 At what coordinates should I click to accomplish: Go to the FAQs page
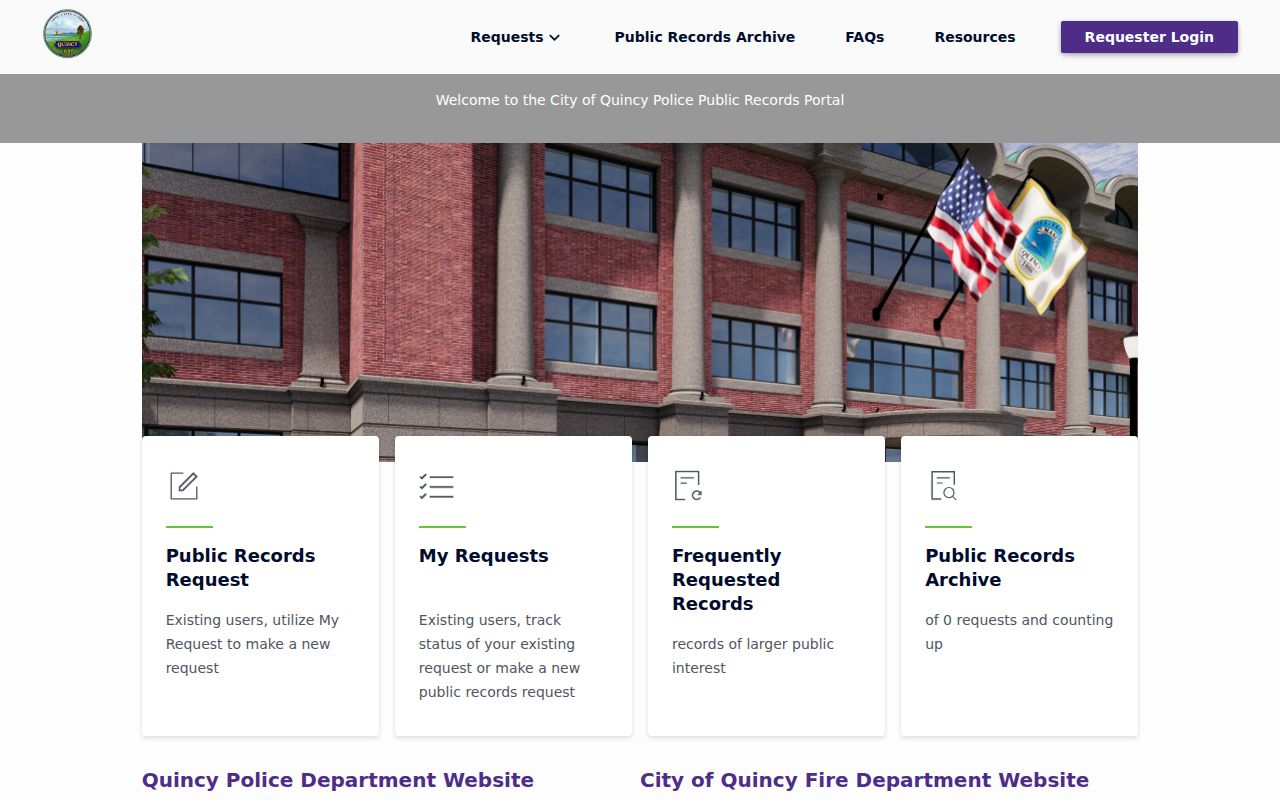click(865, 37)
